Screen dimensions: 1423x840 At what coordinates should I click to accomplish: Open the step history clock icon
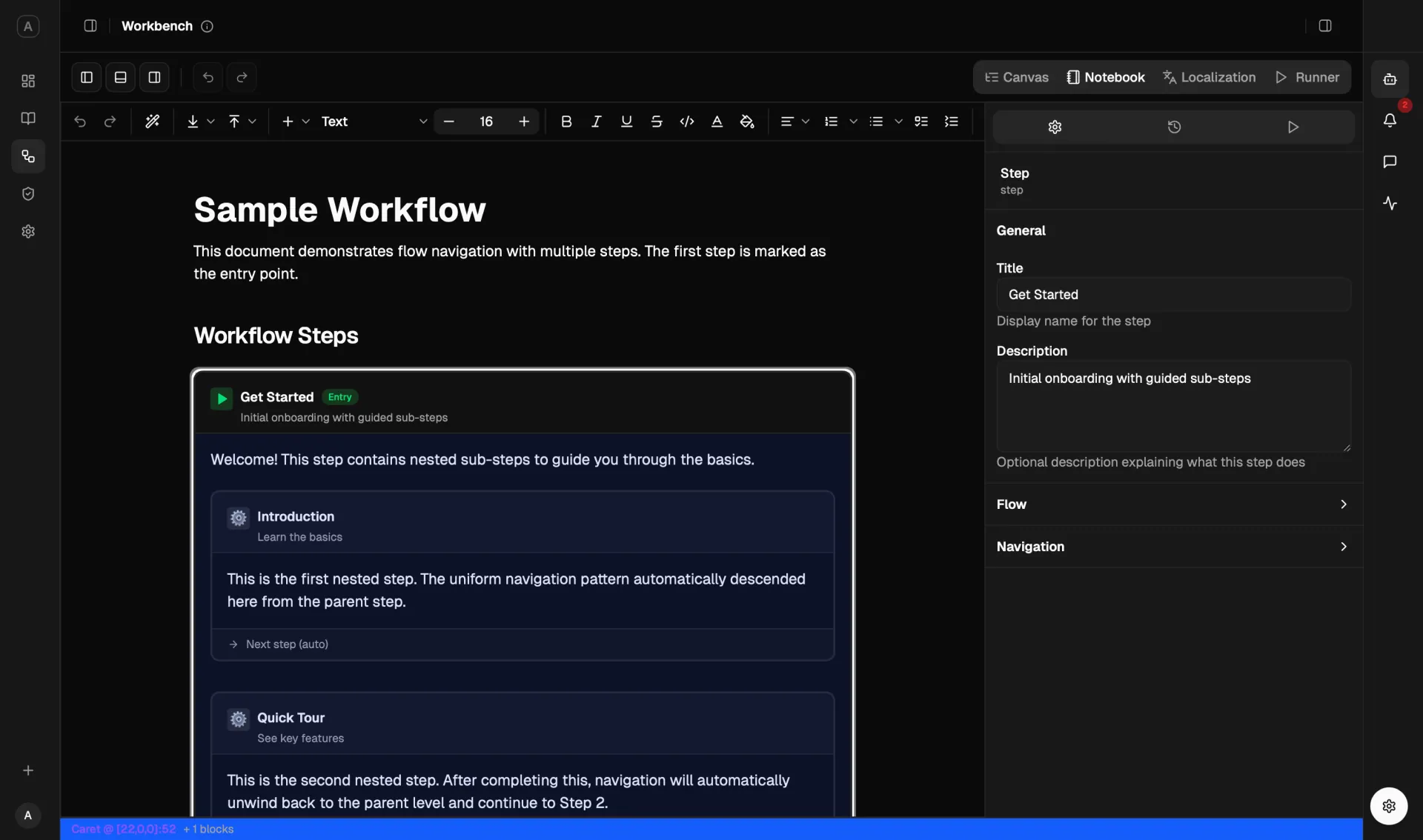tap(1174, 127)
